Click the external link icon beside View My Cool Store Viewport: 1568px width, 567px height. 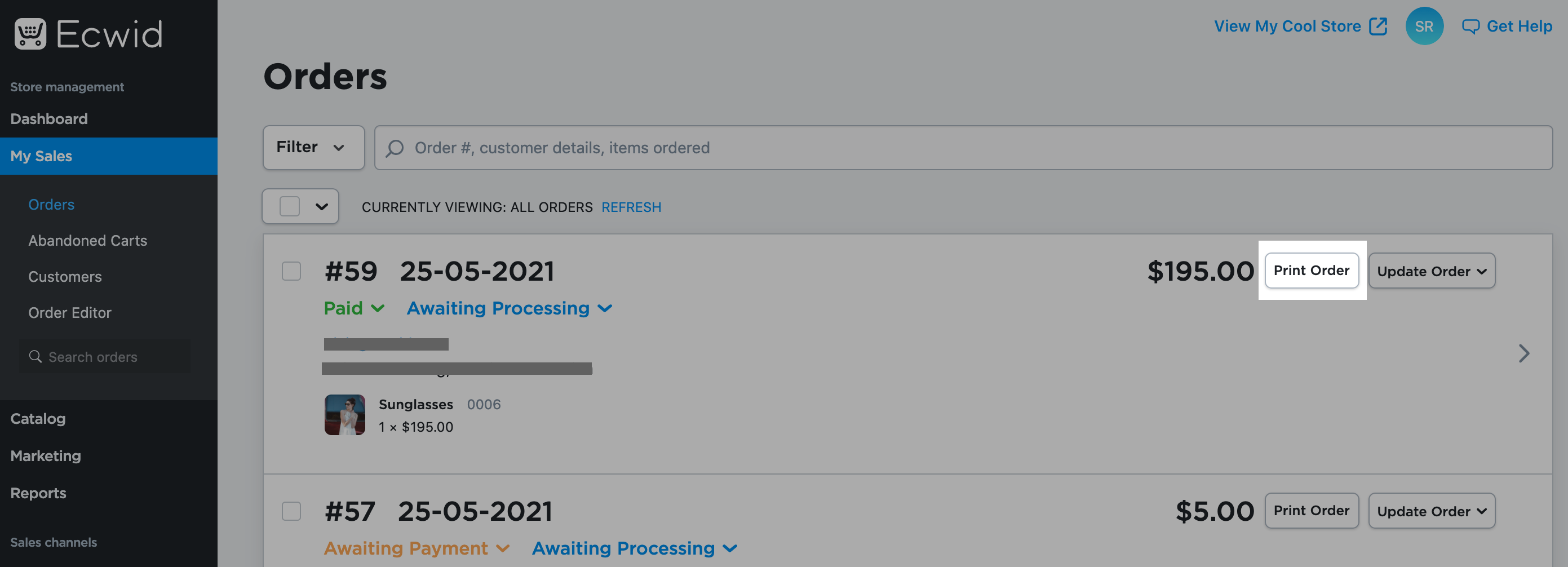click(x=1377, y=26)
